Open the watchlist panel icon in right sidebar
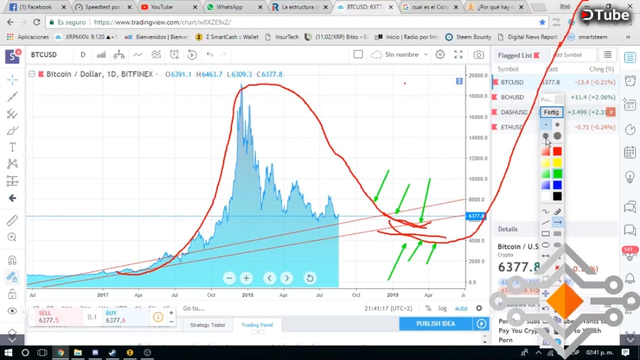 coord(630,57)
